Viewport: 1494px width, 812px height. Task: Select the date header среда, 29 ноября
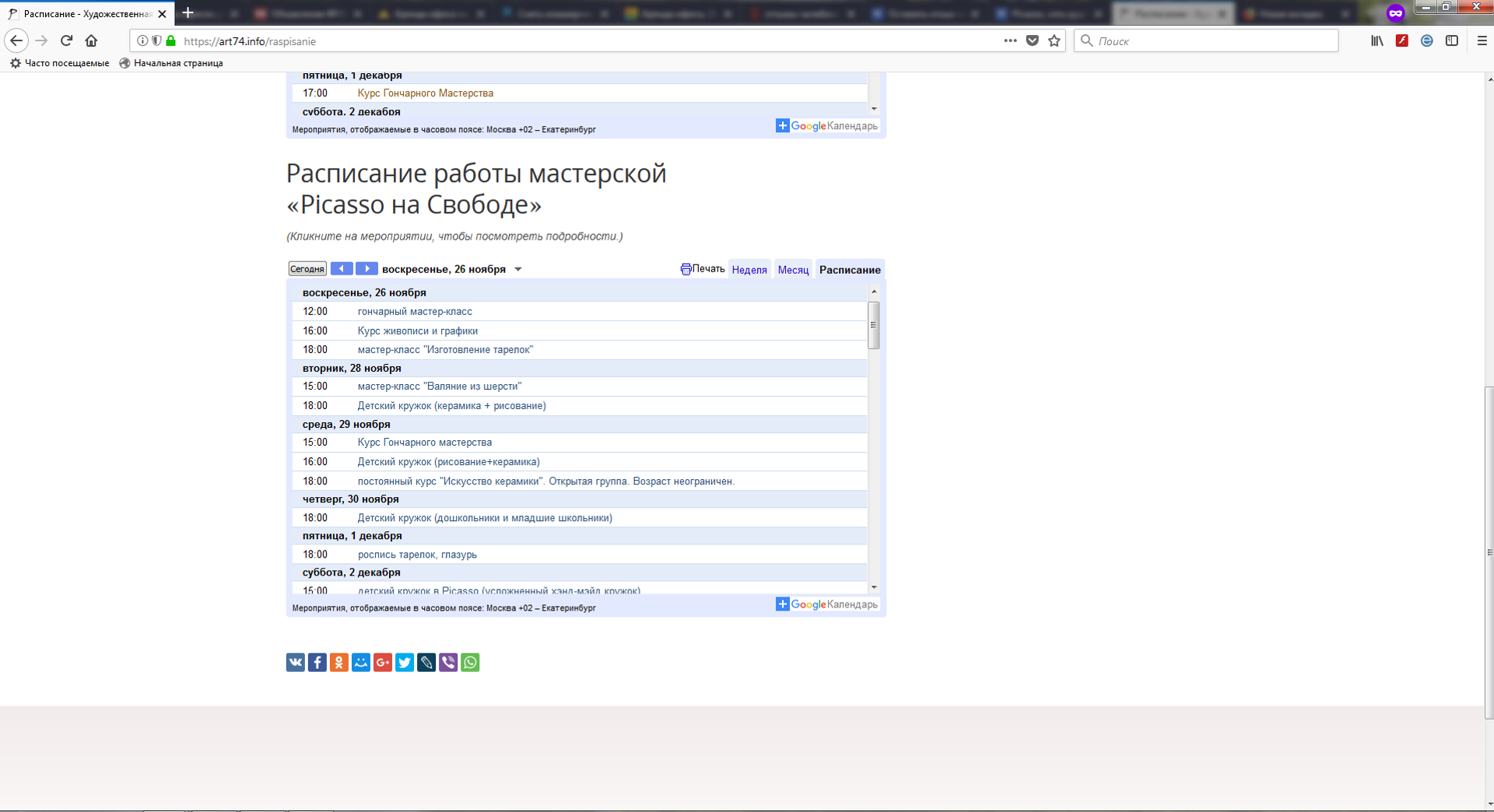346,425
